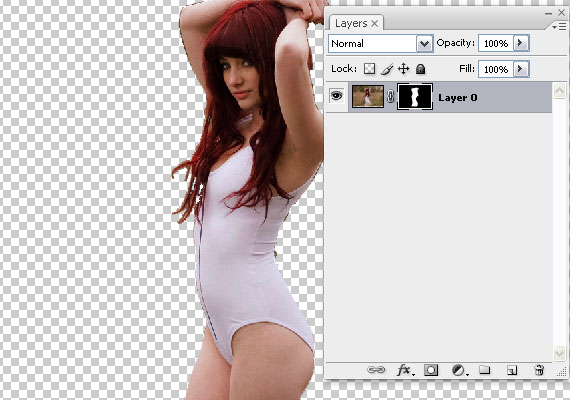Click the Delete layer trash icon
This screenshot has height=400, width=570.
539,370
